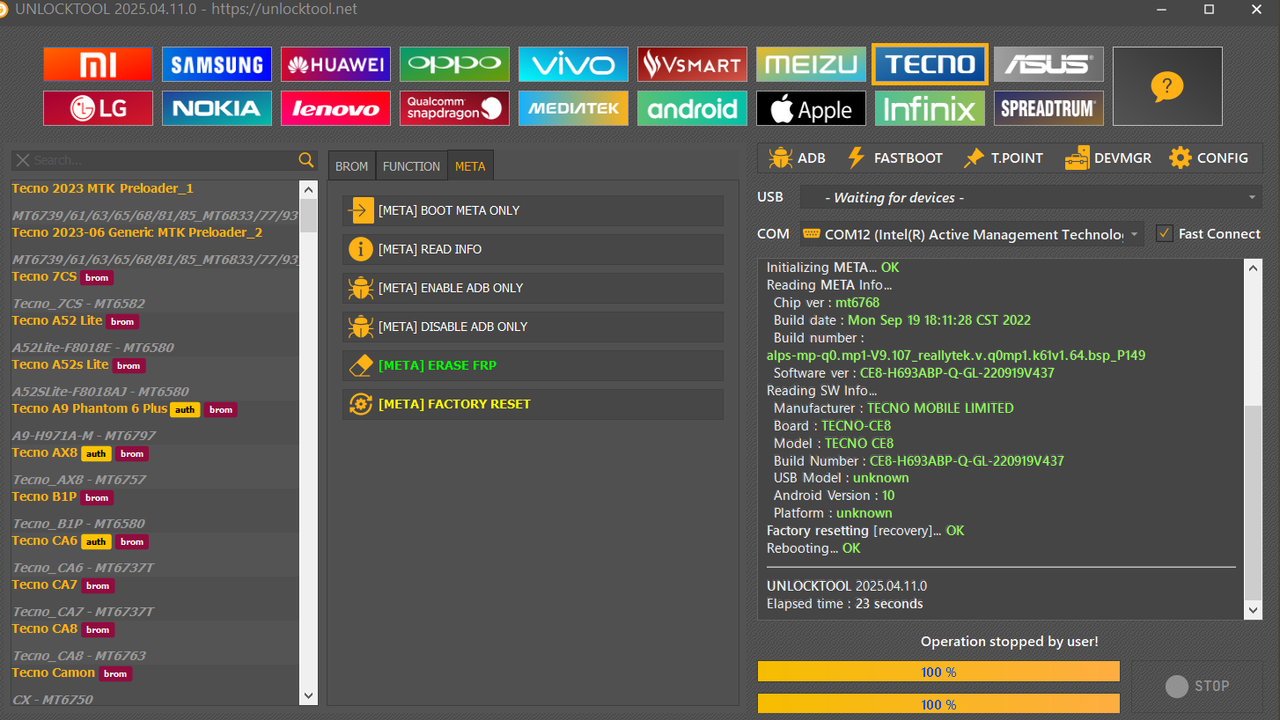Switch to the BROM tab
The height and width of the screenshot is (720, 1280).
coord(351,166)
